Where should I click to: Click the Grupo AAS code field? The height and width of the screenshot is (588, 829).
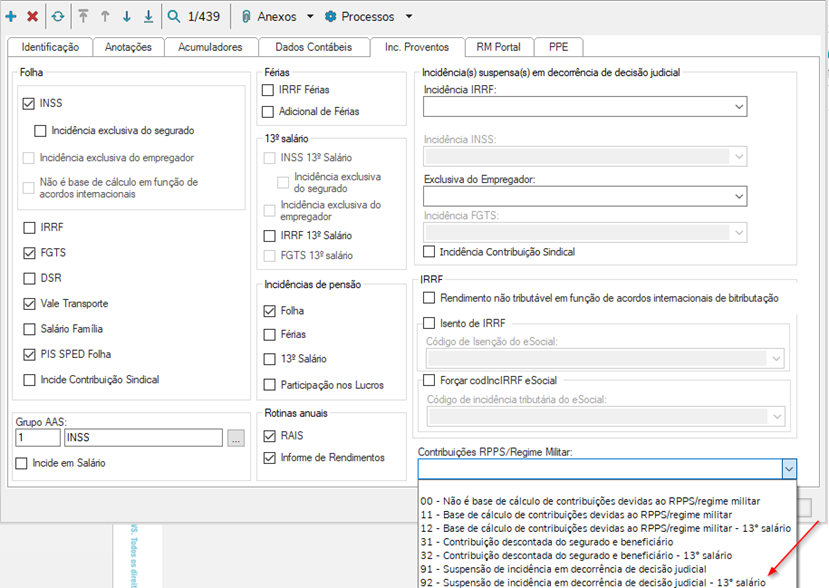point(38,437)
